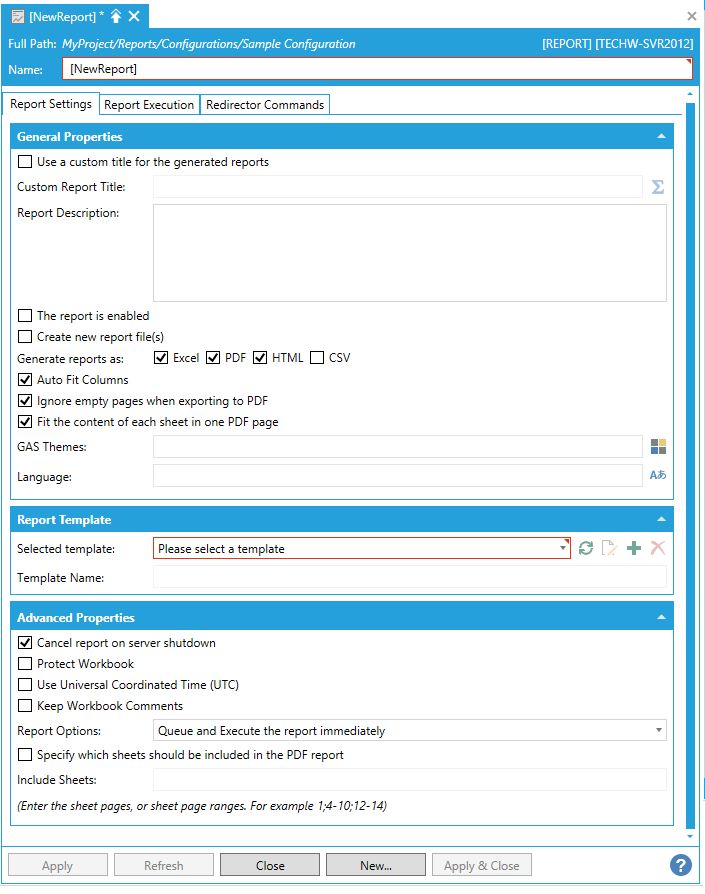The height and width of the screenshot is (894, 705).
Task: Check The report is enabled
Action: (25, 316)
